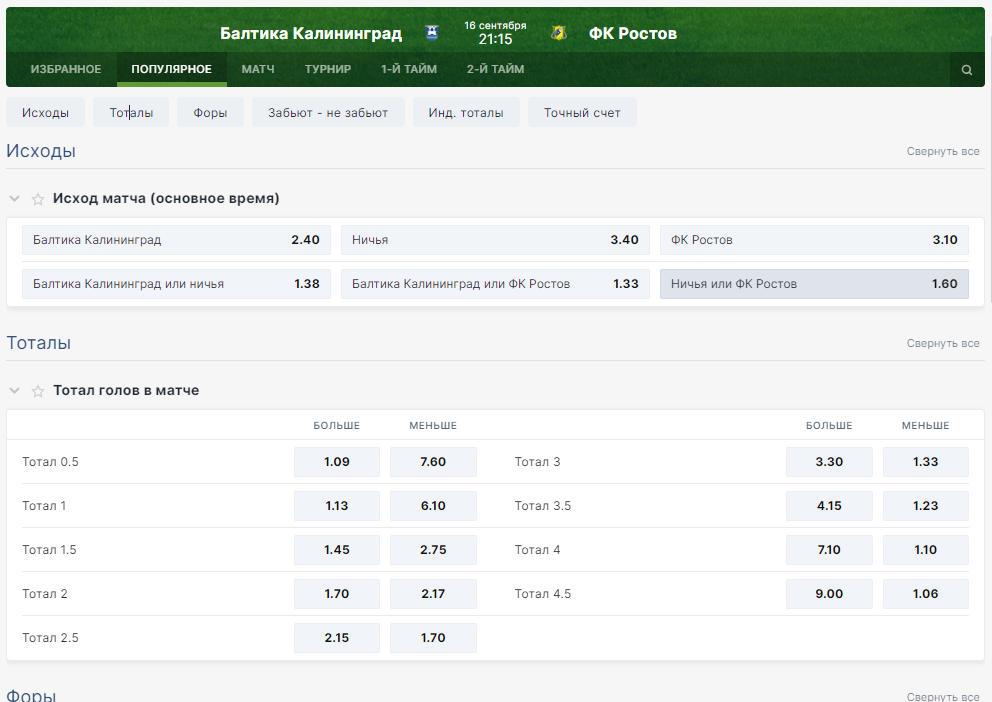The width and height of the screenshot is (992, 702).
Task: Click the 'Тотал 2.5' row label
Action: tap(51, 637)
